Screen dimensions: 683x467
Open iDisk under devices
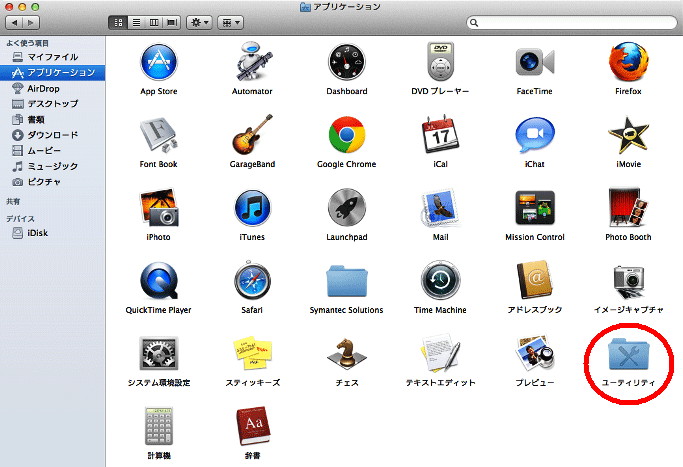52,233
